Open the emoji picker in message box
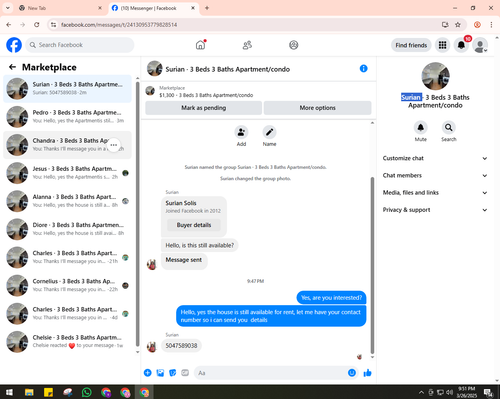The image size is (500, 399). click(352, 373)
